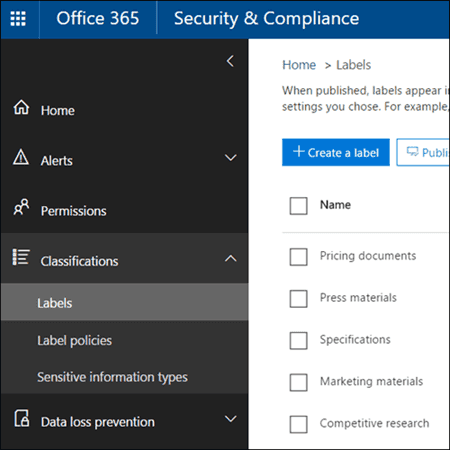Click the Permissions people icon
The width and height of the screenshot is (450, 450).
(21, 207)
